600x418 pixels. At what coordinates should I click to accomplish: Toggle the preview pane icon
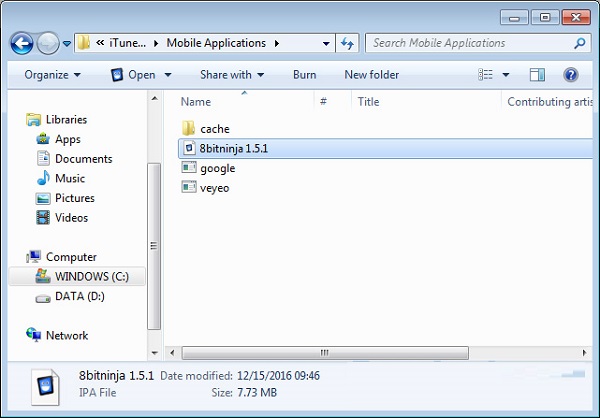[537, 75]
